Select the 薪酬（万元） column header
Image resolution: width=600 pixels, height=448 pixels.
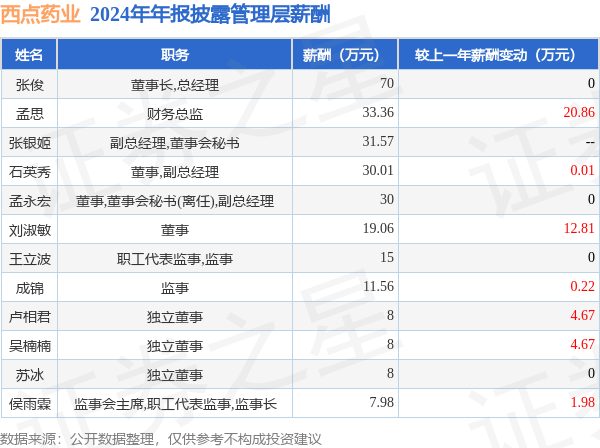pos(345,55)
